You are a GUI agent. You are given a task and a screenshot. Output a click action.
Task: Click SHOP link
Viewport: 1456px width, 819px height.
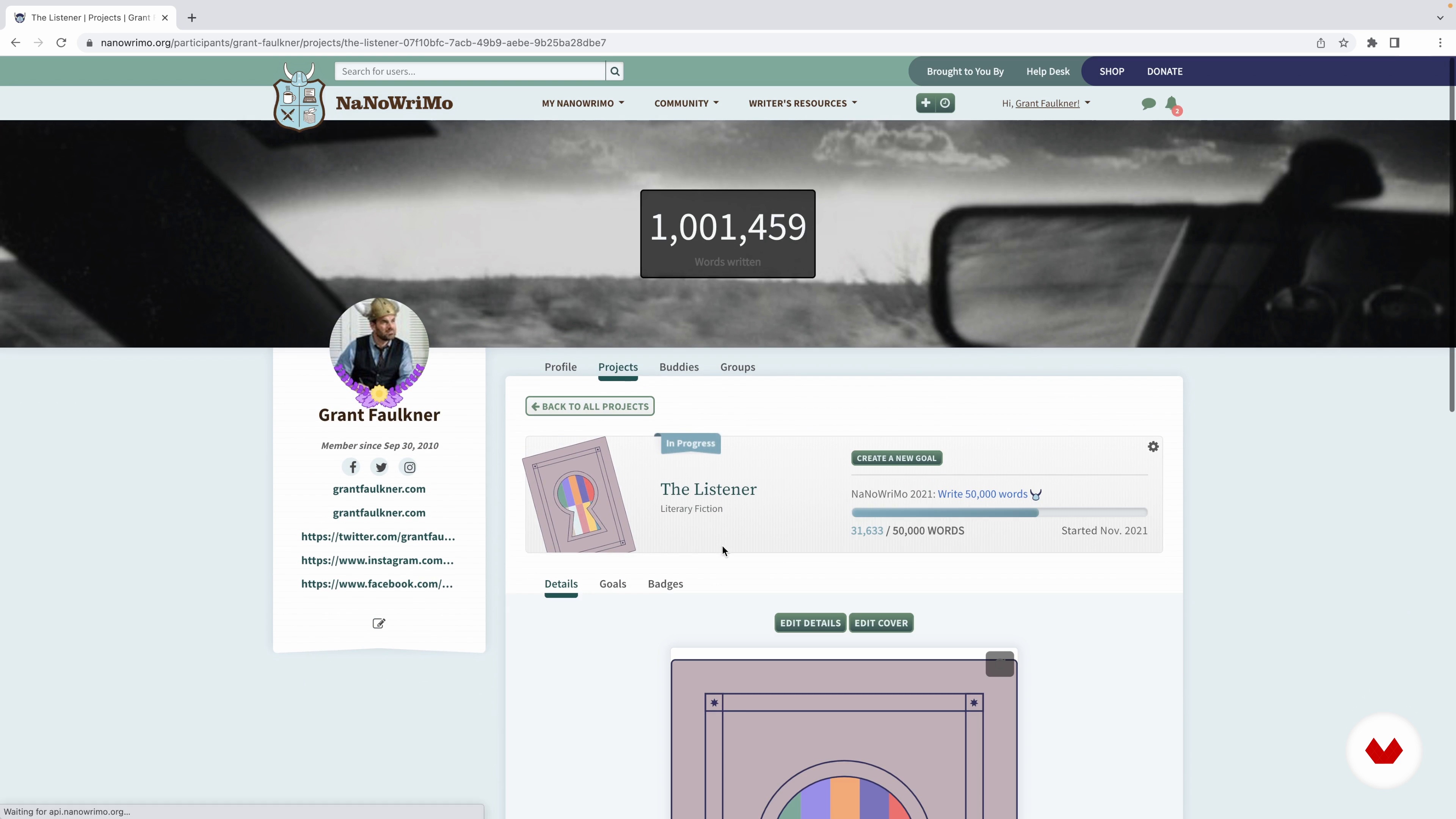[1111, 71]
